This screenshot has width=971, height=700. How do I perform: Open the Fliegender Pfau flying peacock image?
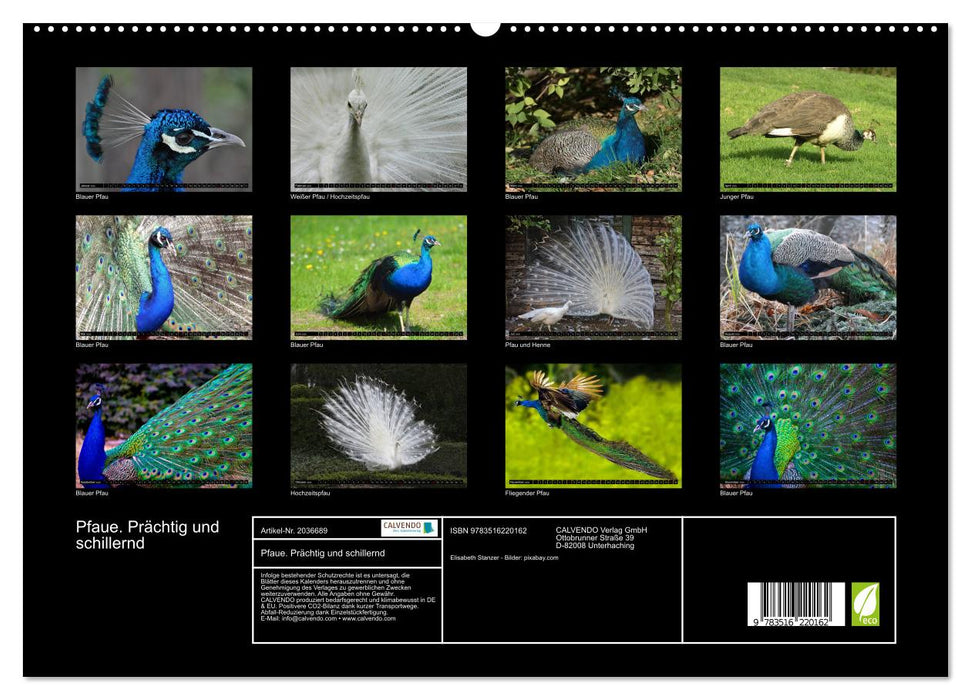pos(593,425)
